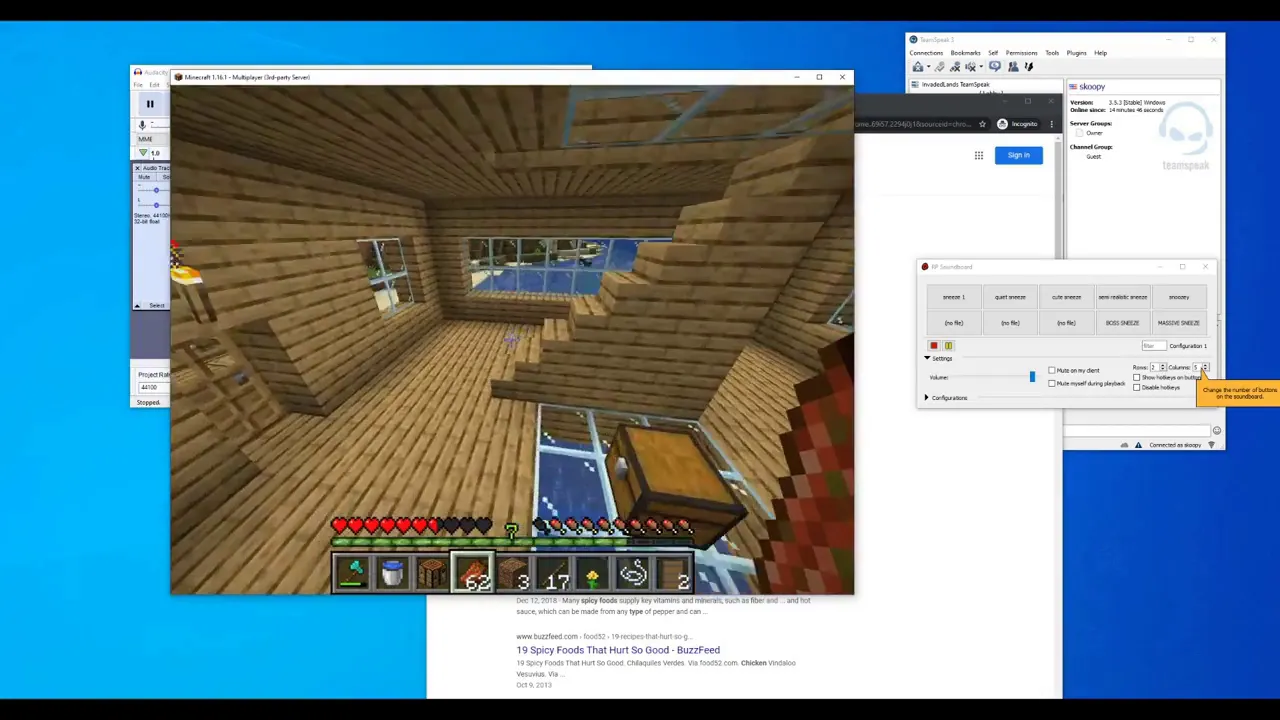Open the Google apps grid icon
The height and width of the screenshot is (720, 1280).
(979, 155)
